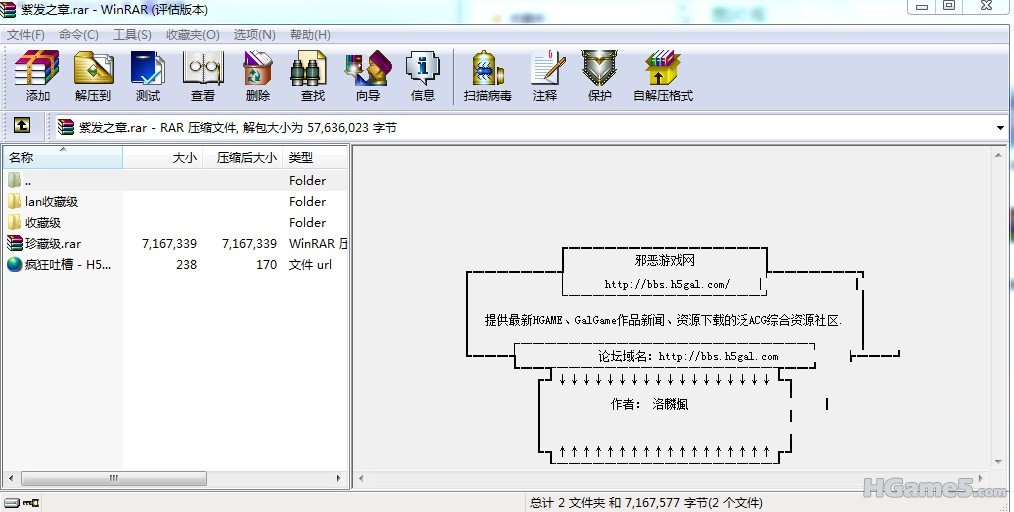1014x512 pixels.
Task: Select the 珍藏级.rar file entry
Action: 53,243
